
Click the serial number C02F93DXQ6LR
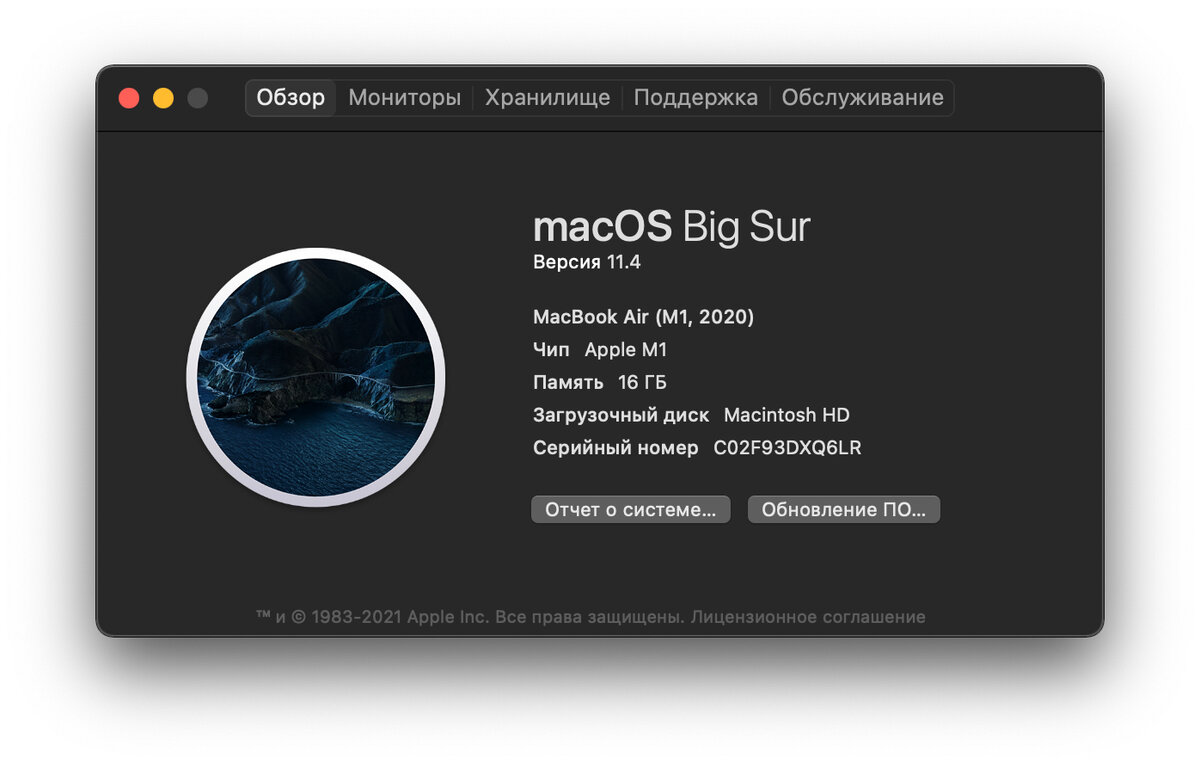pos(787,448)
